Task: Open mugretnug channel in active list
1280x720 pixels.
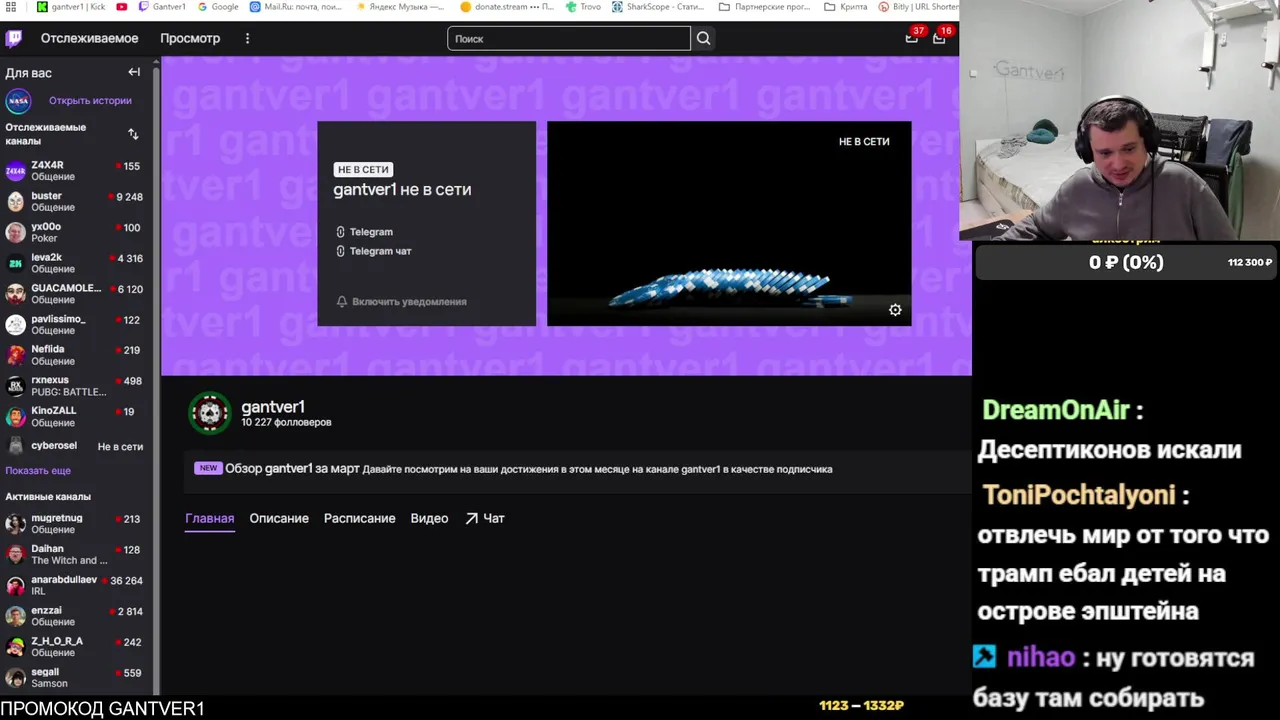Action: (x=75, y=524)
